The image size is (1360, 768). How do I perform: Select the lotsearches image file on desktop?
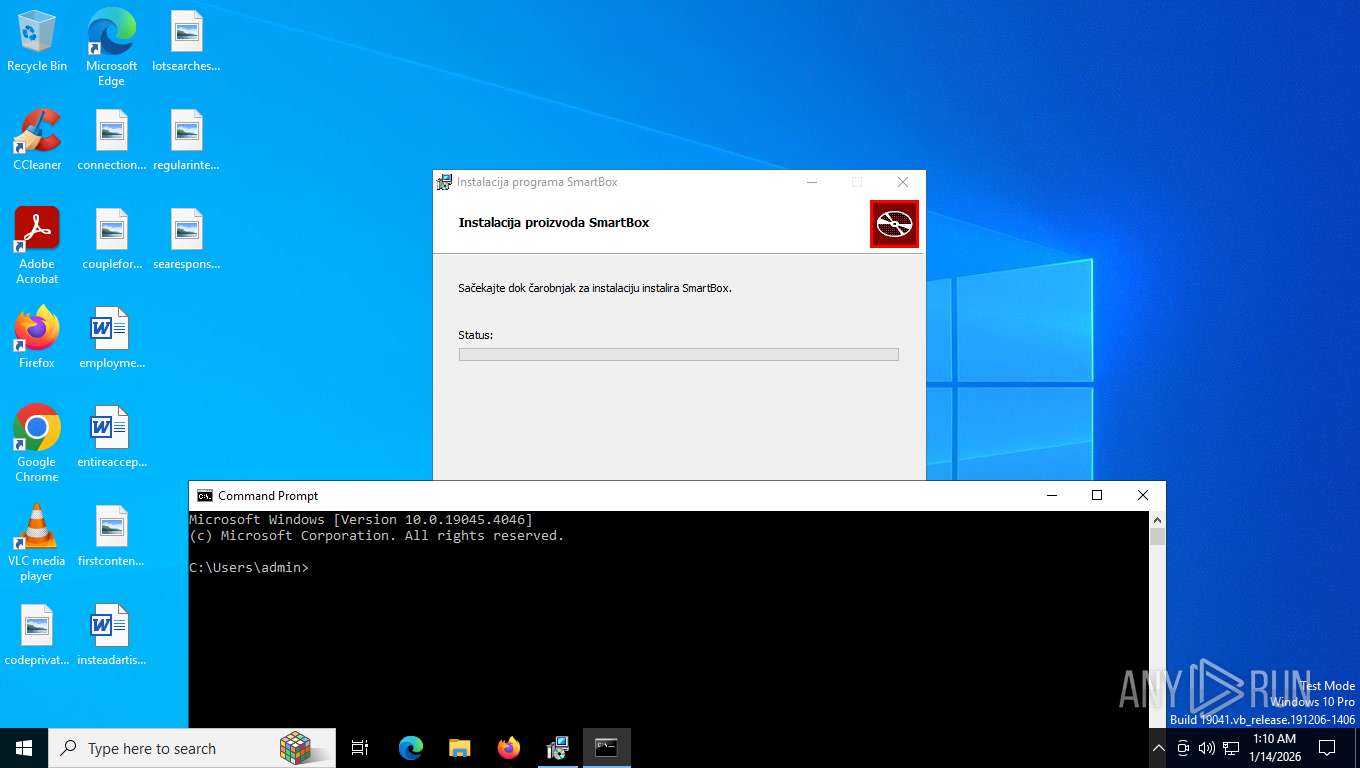coord(186,42)
